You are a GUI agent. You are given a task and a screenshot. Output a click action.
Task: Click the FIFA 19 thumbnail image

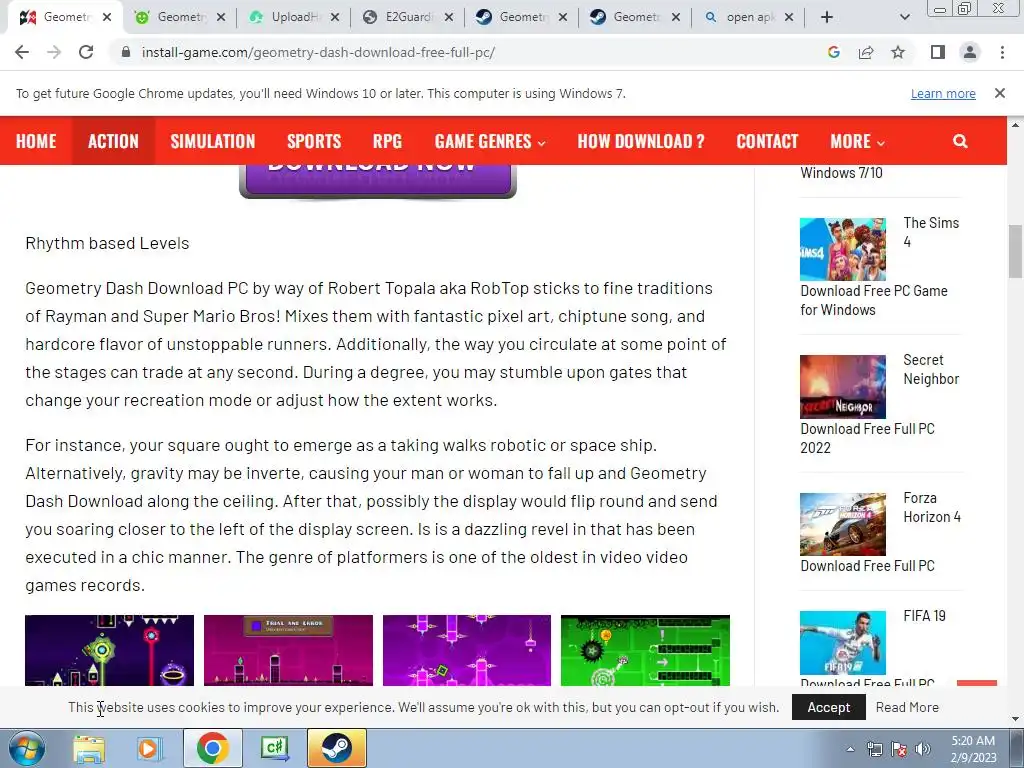point(843,643)
